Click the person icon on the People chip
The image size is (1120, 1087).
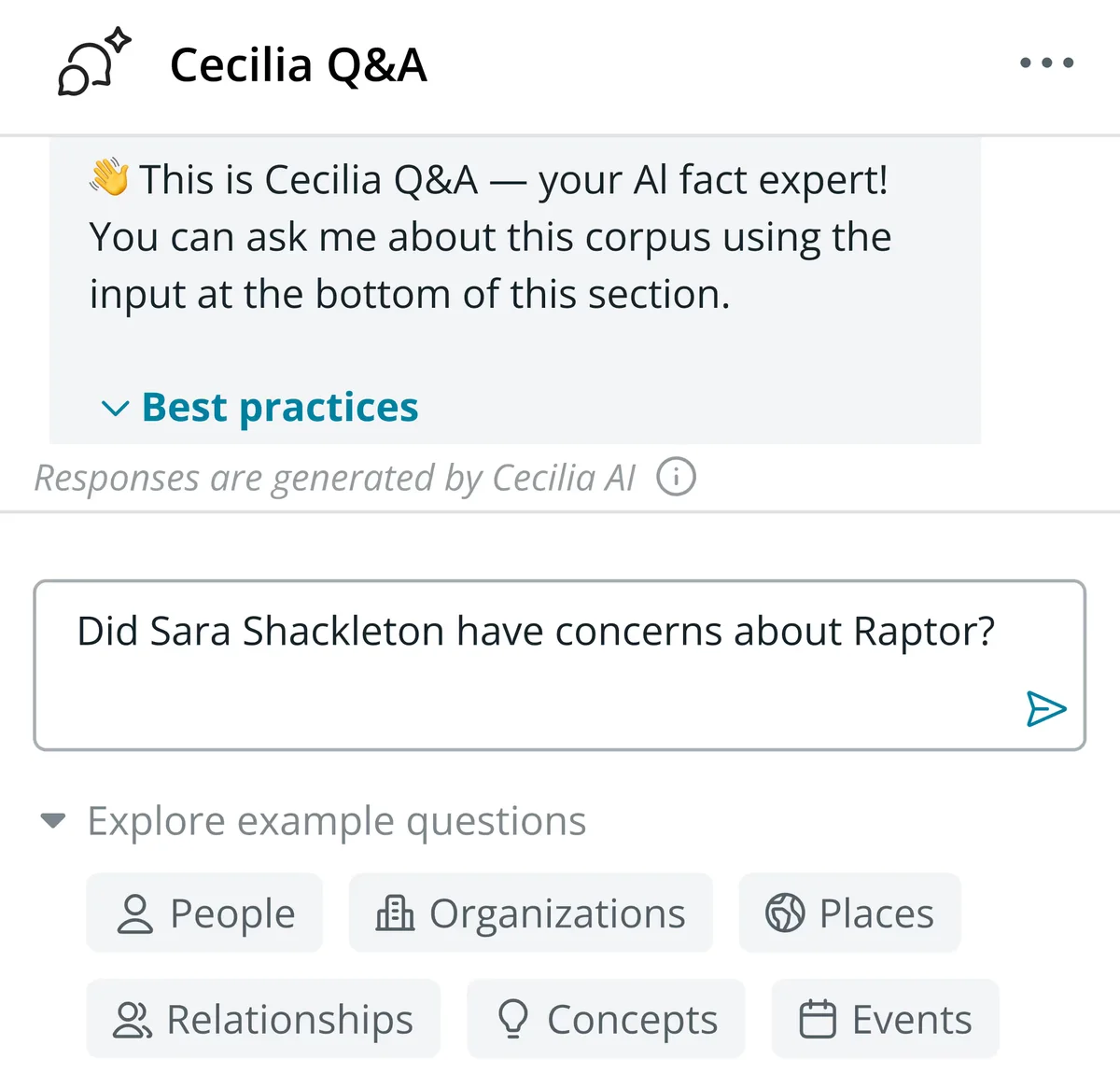pyautogui.click(x=137, y=913)
